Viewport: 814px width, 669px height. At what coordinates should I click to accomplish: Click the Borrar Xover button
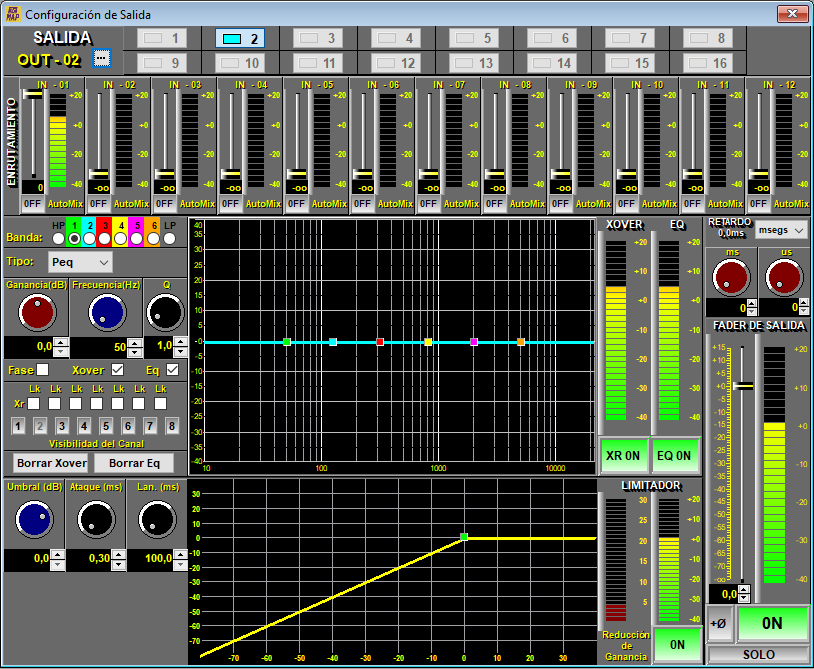coord(51,463)
